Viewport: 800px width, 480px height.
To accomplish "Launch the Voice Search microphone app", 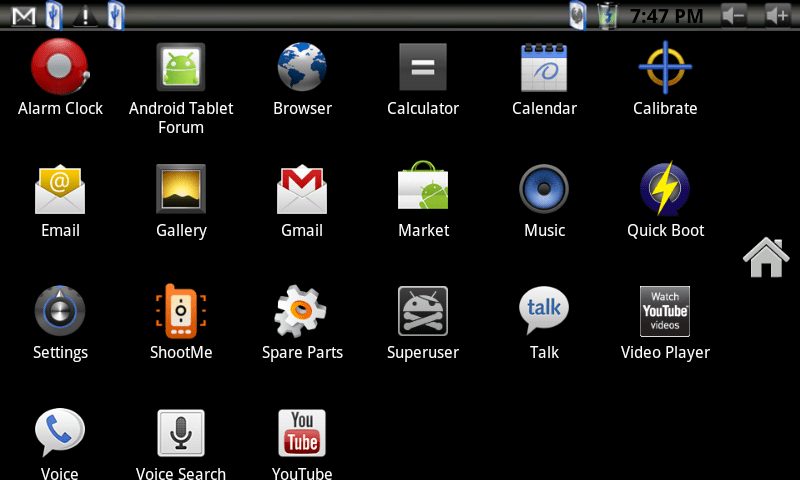I will click(x=181, y=433).
